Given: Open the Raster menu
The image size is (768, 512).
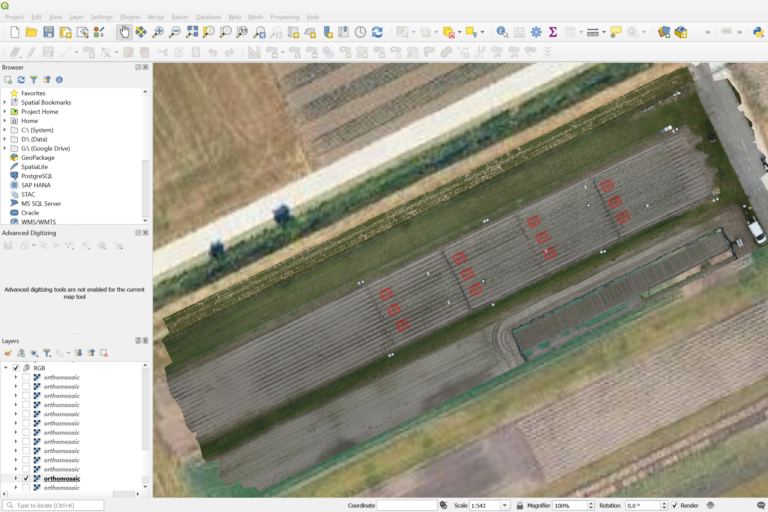Looking at the screenshot, I should click(179, 17).
